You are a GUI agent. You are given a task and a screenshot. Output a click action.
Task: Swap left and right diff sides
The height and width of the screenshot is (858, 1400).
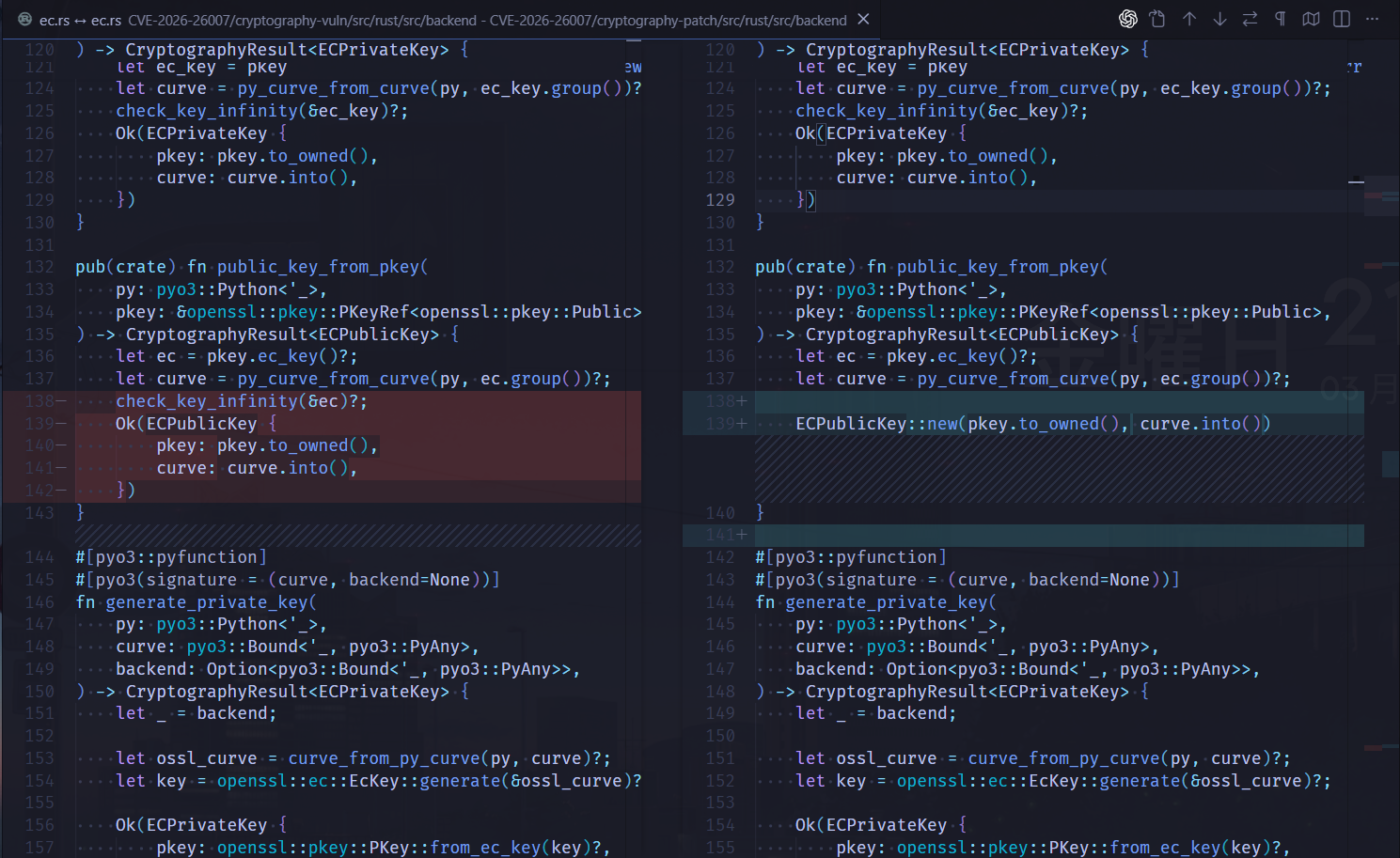coord(1250,18)
